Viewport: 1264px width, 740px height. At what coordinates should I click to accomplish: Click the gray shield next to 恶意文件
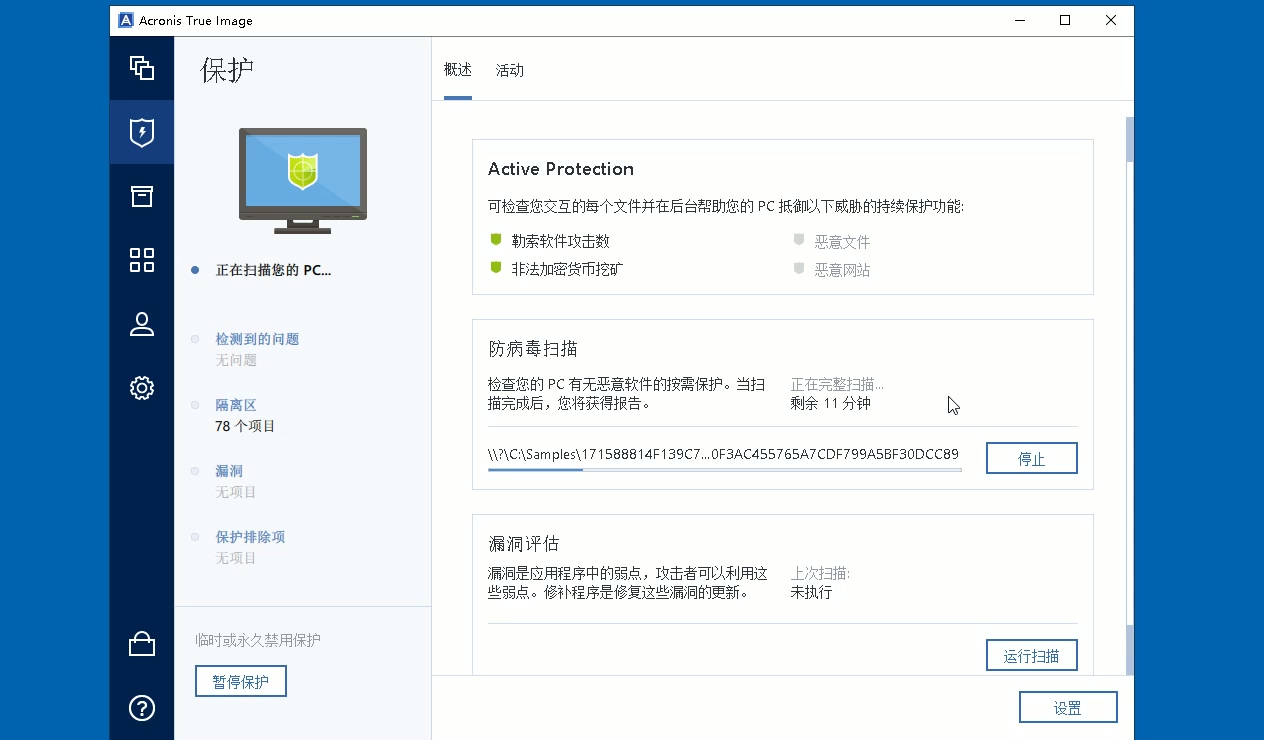tap(799, 240)
